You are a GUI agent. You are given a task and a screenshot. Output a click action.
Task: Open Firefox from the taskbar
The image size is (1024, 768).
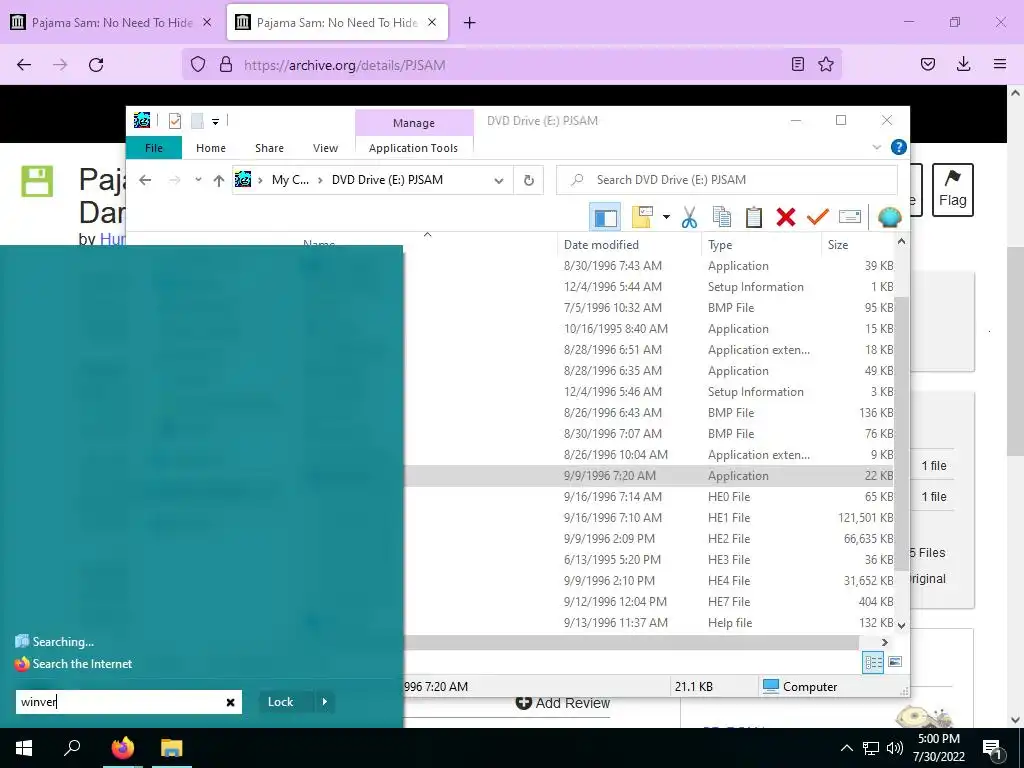coord(123,748)
